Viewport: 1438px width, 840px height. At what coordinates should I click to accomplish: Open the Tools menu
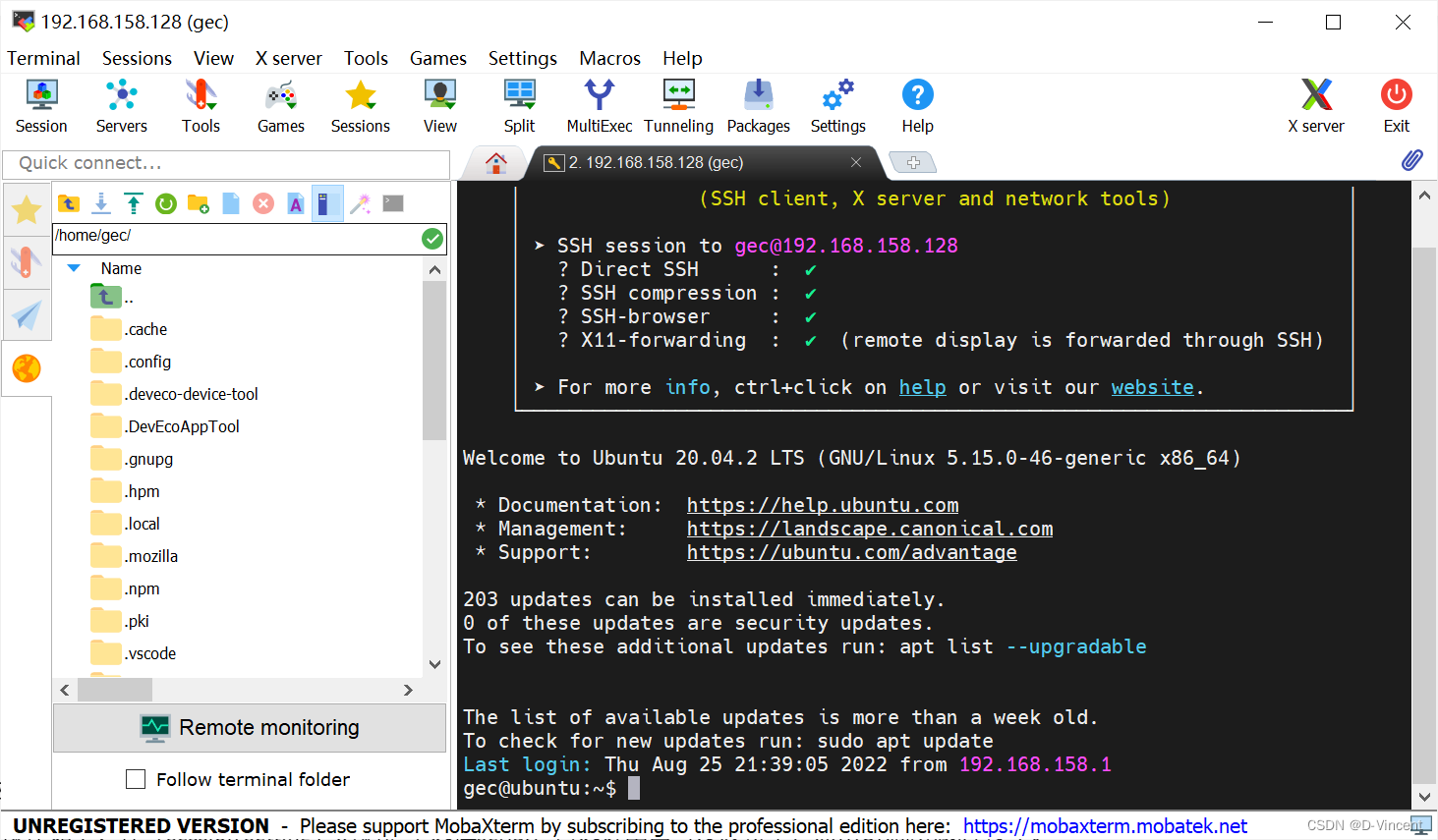[366, 58]
